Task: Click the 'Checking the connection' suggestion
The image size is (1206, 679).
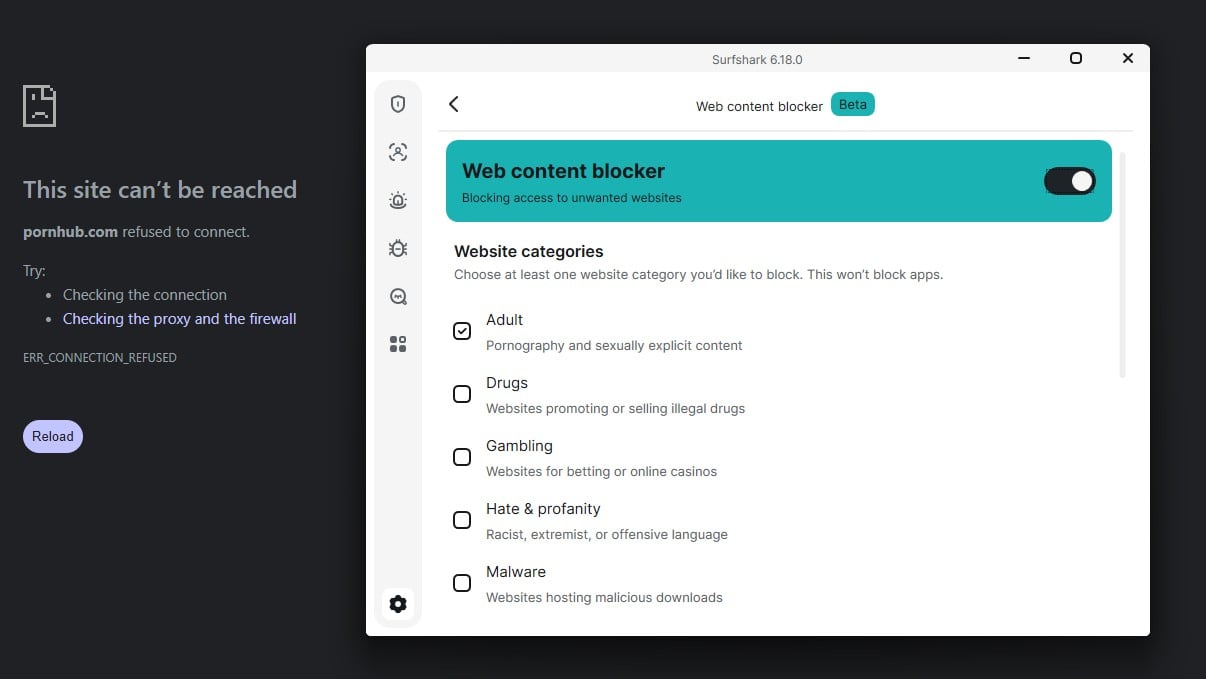Action: [145, 295]
